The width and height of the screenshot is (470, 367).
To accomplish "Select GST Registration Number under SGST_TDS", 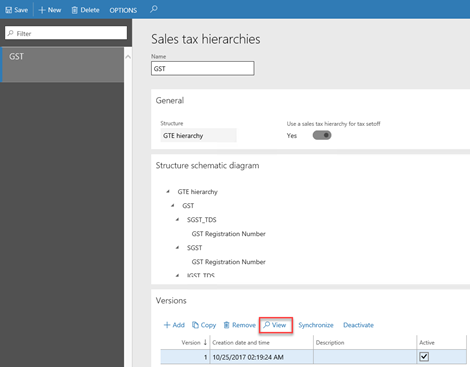I will (x=228, y=234).
